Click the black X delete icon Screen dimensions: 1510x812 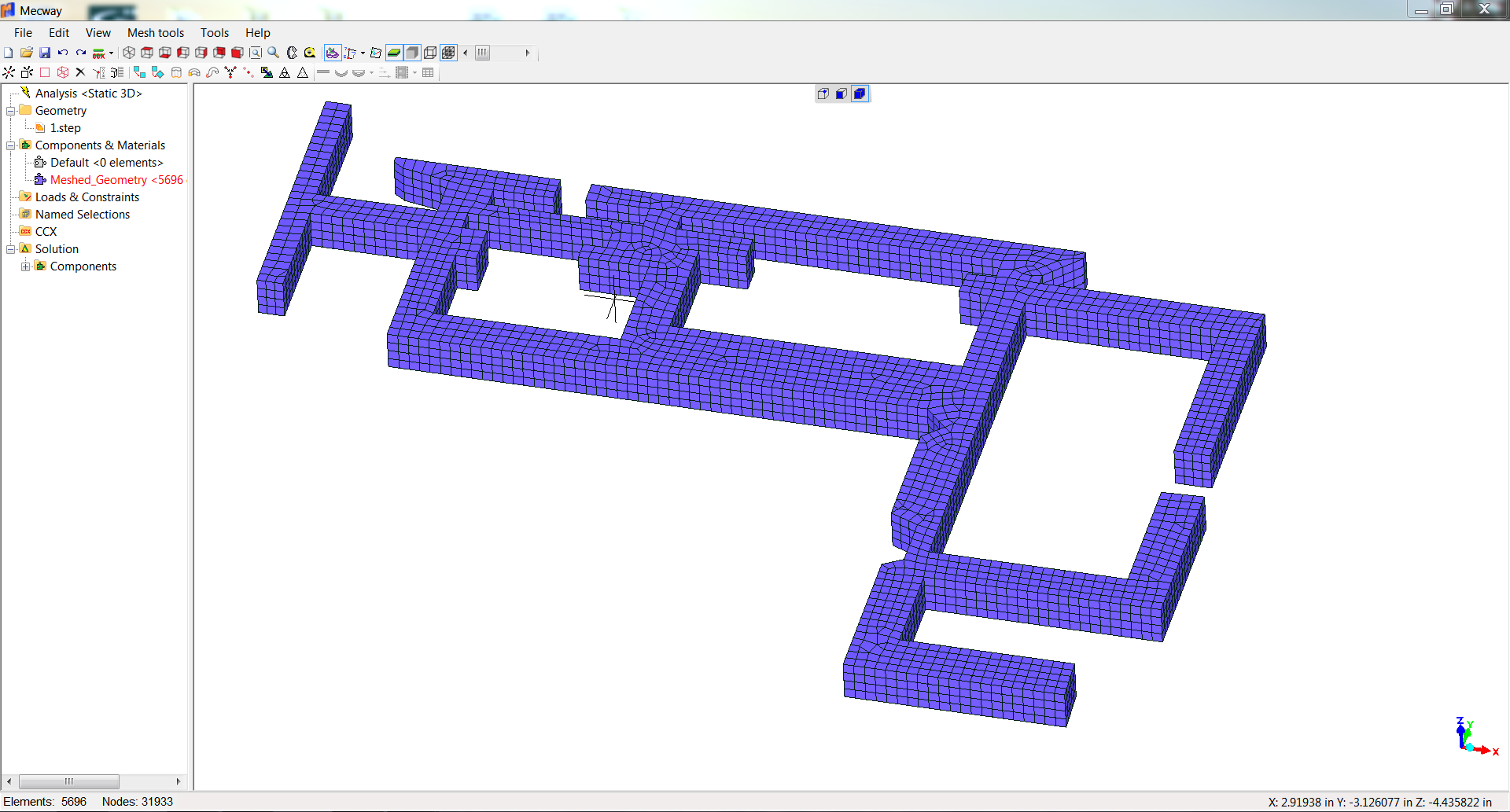[80, 72]
